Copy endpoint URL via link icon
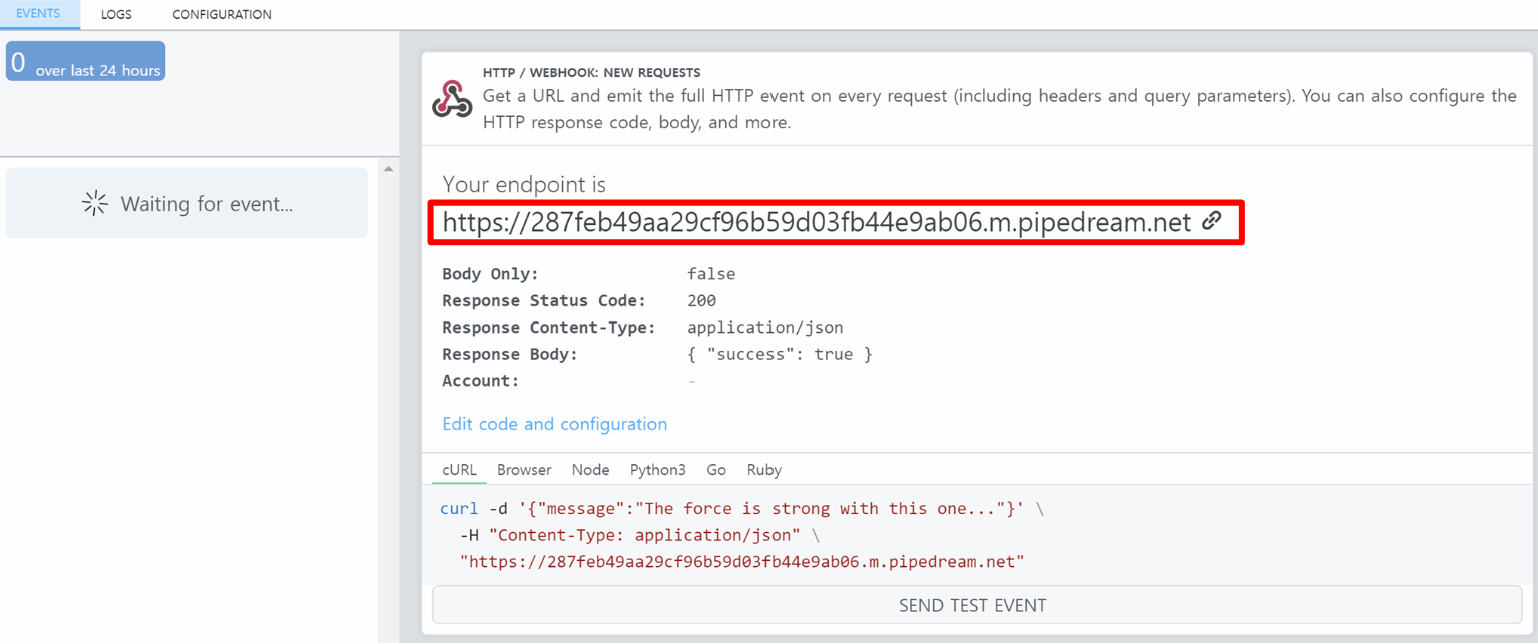 click(1211, 221)
